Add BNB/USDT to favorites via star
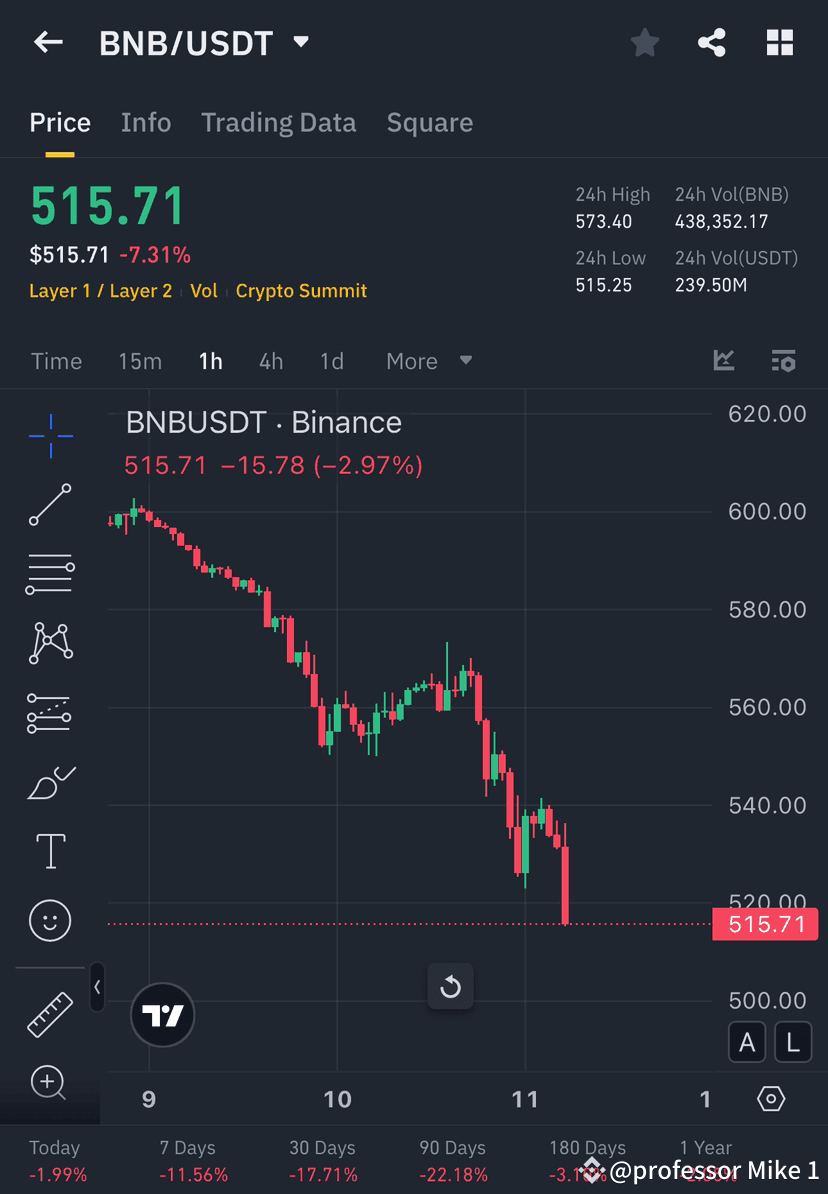The image size is (828, 1194). (644, 42)
